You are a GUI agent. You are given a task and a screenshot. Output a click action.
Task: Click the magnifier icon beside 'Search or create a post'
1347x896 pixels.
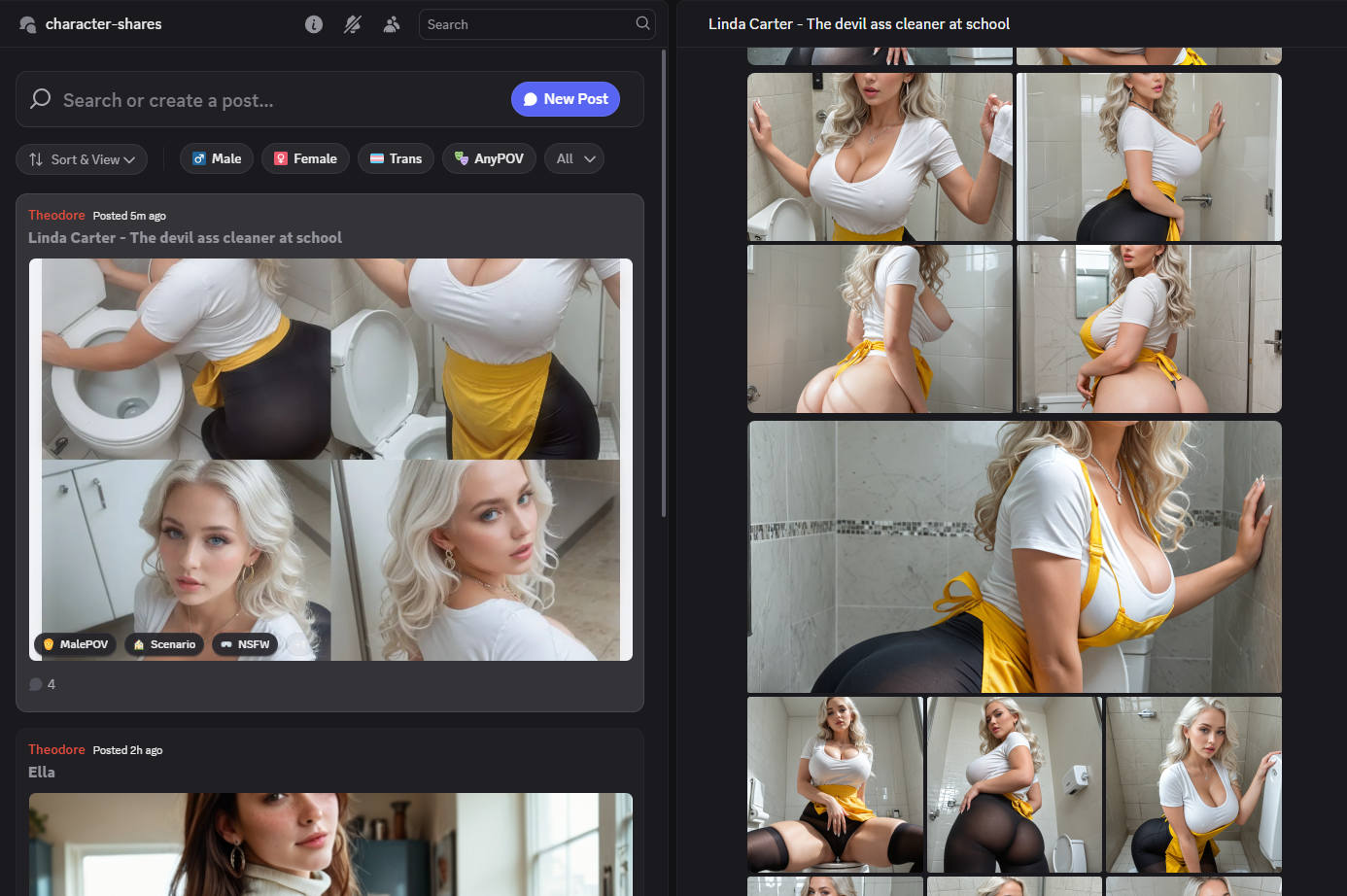click(x=41, y=99)
